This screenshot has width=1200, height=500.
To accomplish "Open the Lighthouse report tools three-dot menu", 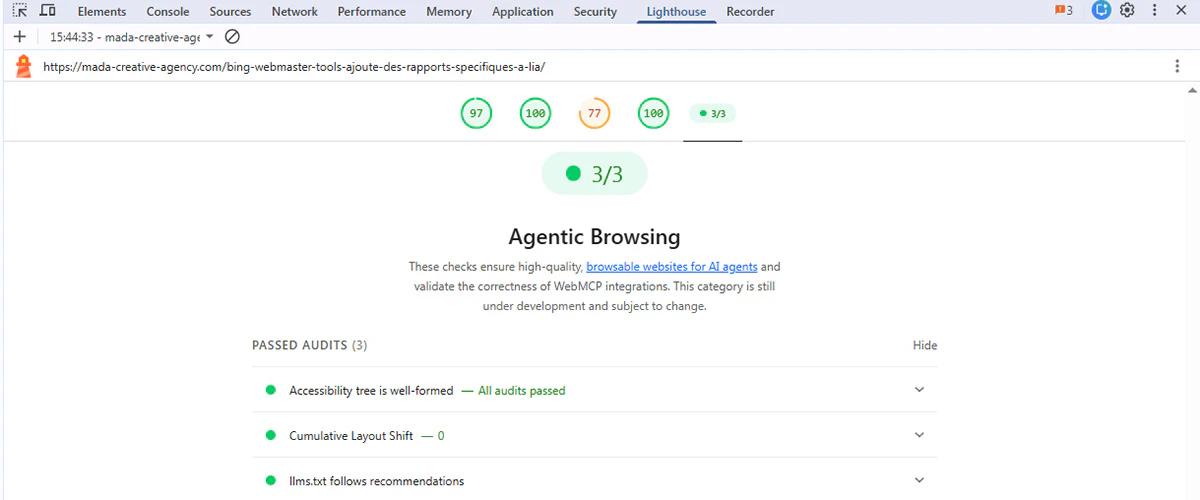I will pyautogui.click(x=1177, y=66).
